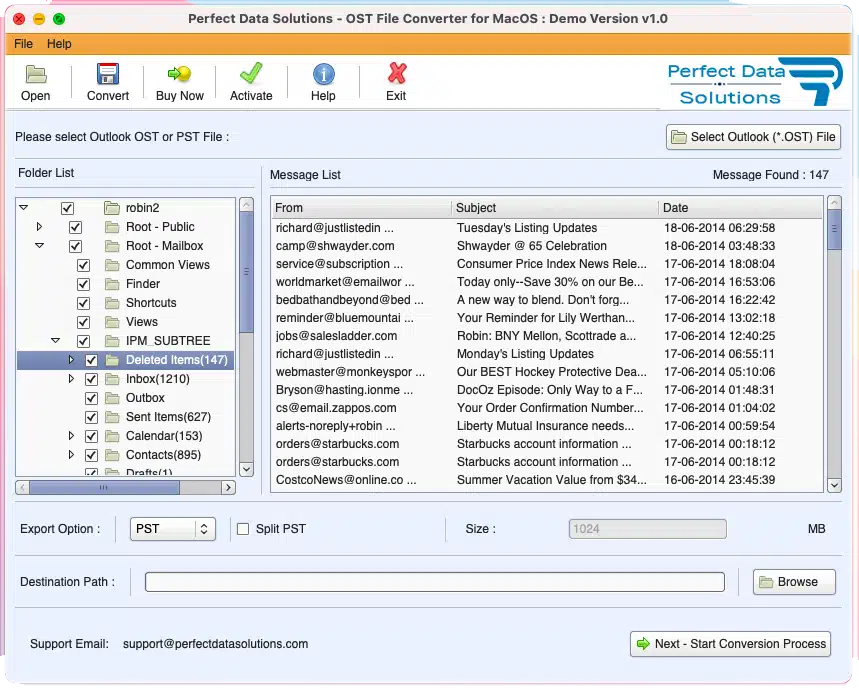Click the Deleted Items folder icon
The width and height of the screenshot is (859, 689).
112,360
